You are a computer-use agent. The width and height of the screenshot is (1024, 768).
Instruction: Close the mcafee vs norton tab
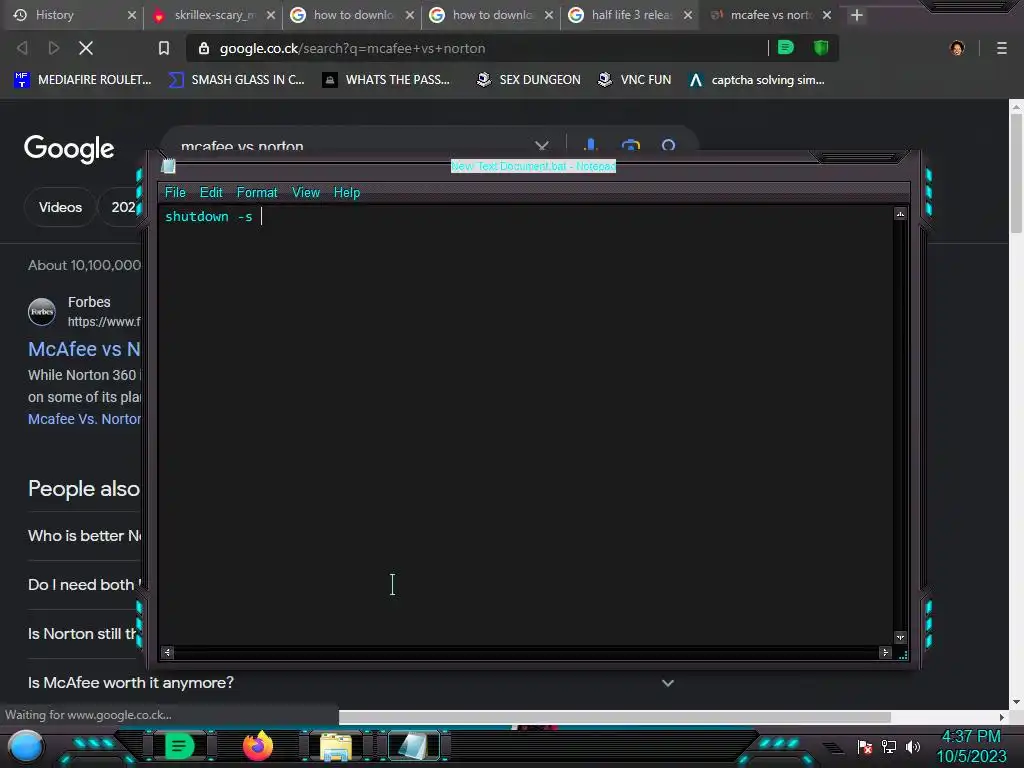click(827, 15)
